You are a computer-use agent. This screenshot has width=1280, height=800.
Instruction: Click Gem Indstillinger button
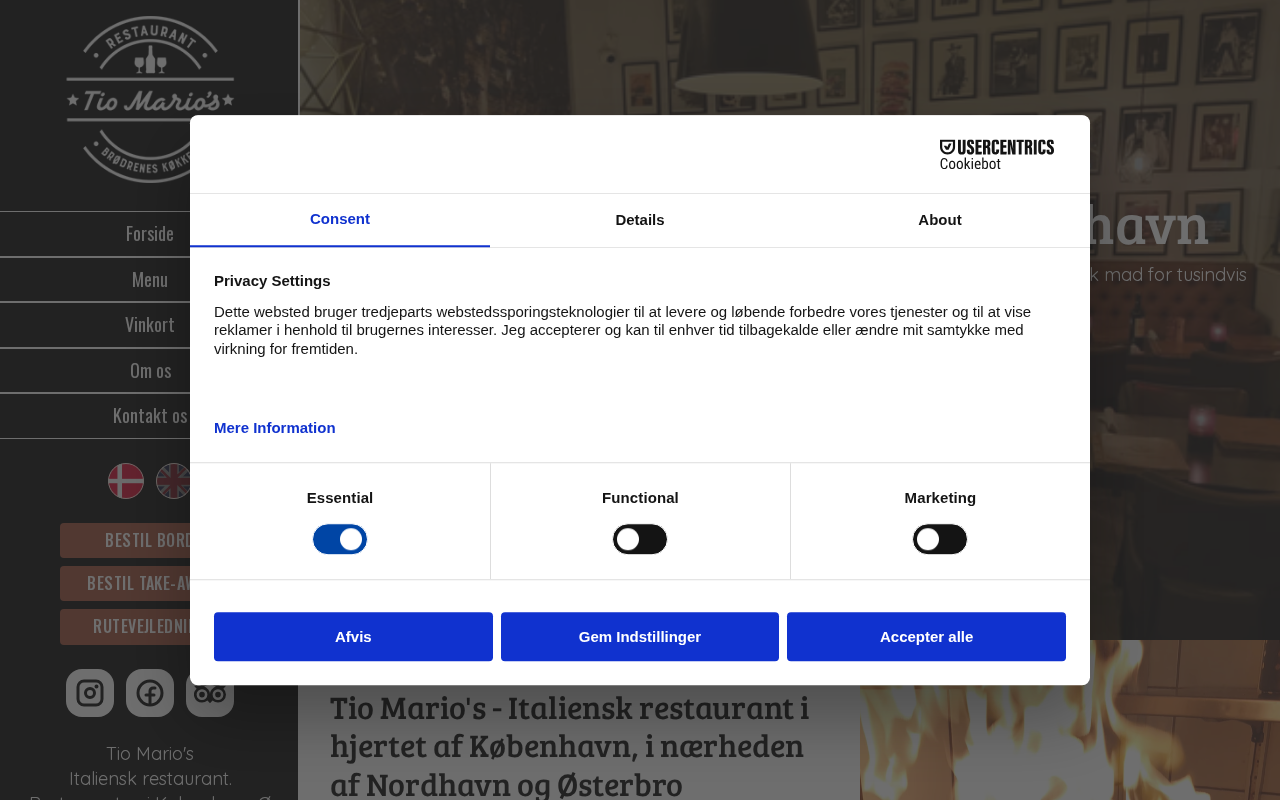click(x=640, y=636)
